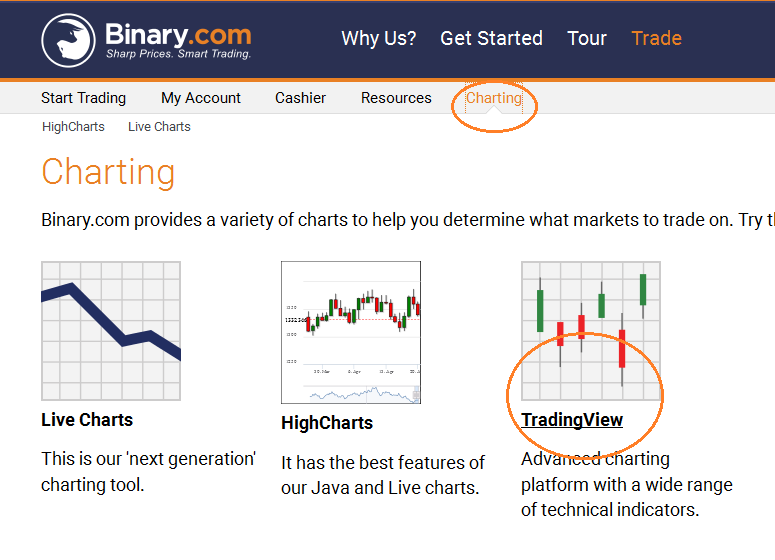This screenshot has width=775, height=560.
Task: Select the Charting tab
Action: 494,98
